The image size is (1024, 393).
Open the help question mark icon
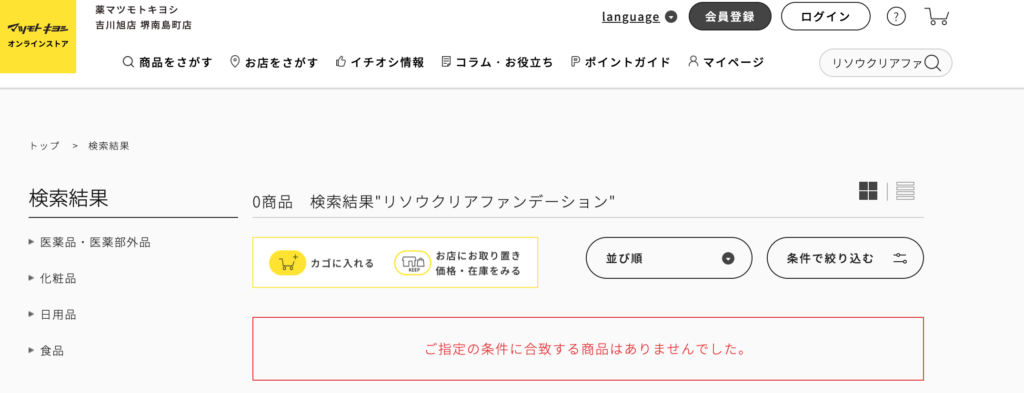click(896, 16)
